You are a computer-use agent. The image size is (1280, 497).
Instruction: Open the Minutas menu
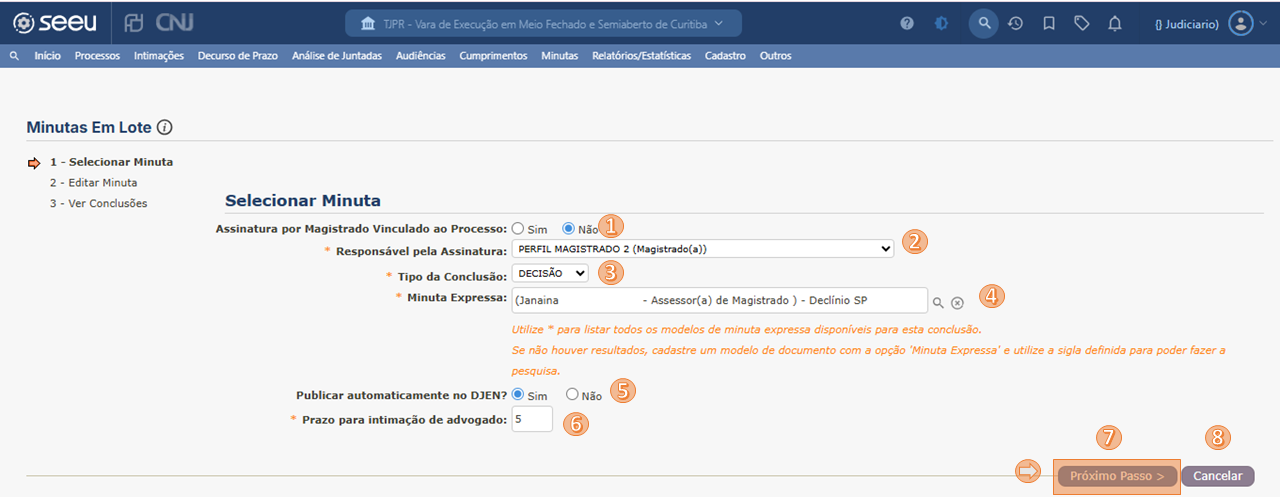pos(559,56)
